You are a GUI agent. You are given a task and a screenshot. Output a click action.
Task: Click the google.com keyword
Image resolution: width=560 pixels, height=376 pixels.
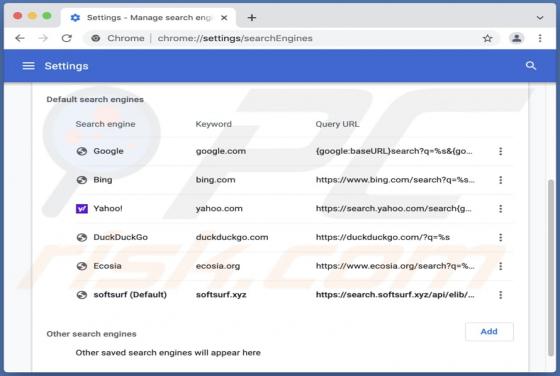pos(221,151)
